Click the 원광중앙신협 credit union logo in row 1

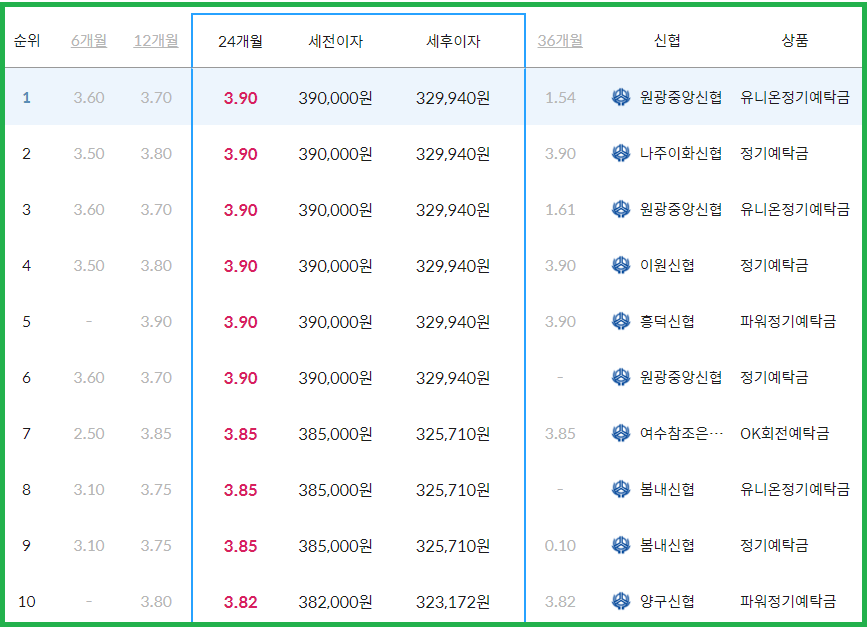click(621, 98)
